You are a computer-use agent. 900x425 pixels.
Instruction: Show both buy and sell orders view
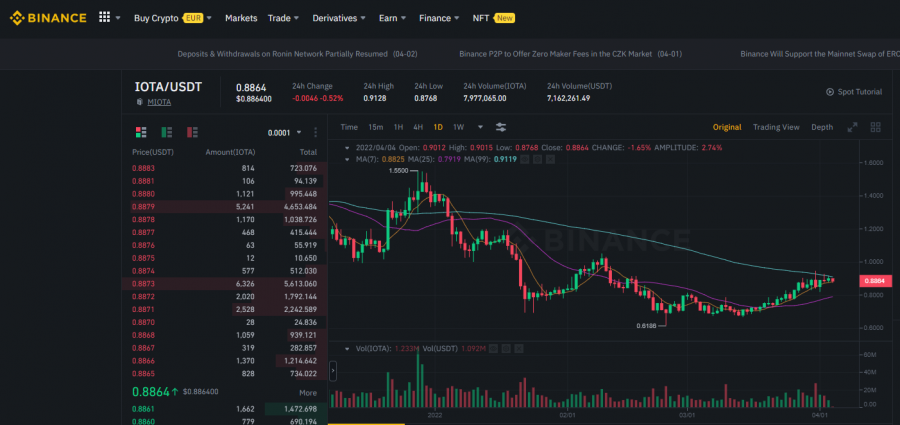[141, 132]
